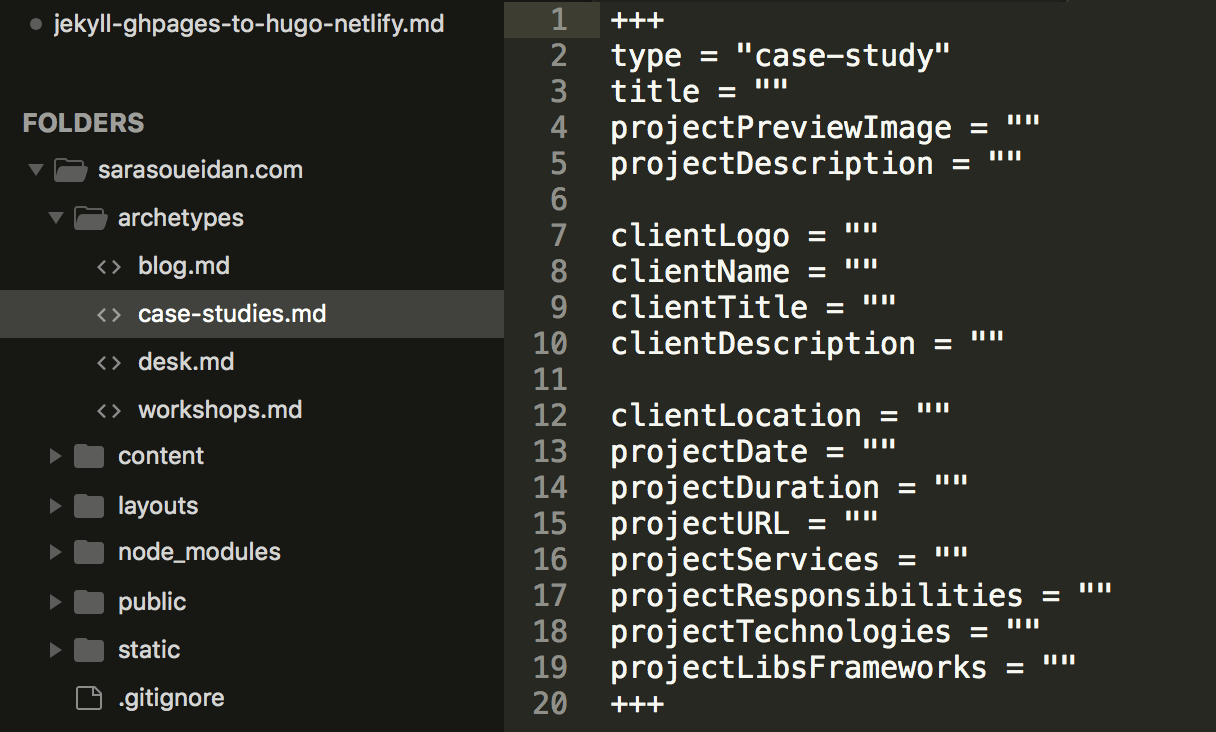
Task: Click the archetypes open folder icon
Action: pos(90,218)
